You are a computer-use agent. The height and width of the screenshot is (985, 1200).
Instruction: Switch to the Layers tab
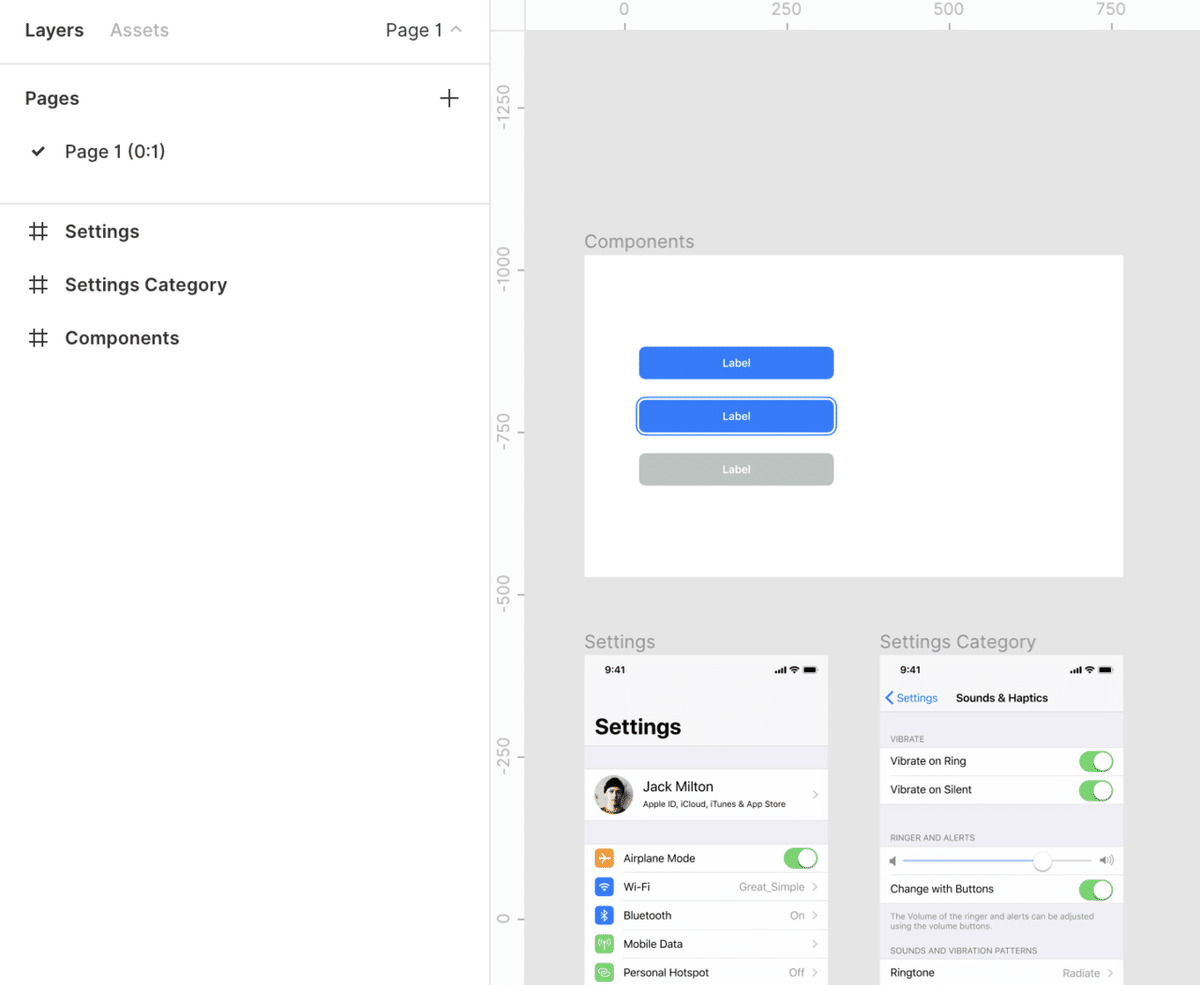(54, 30)
